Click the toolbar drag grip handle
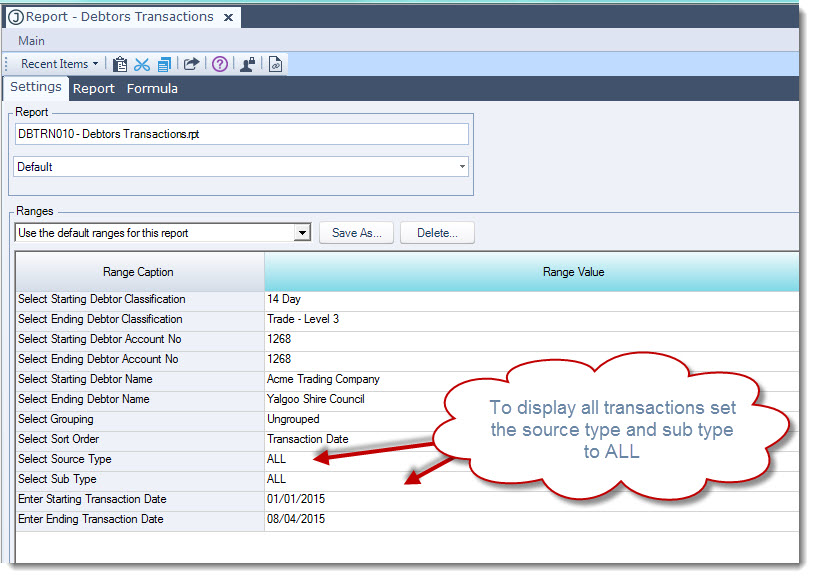Viewport: 814px width, 578px height. [7, 64]
